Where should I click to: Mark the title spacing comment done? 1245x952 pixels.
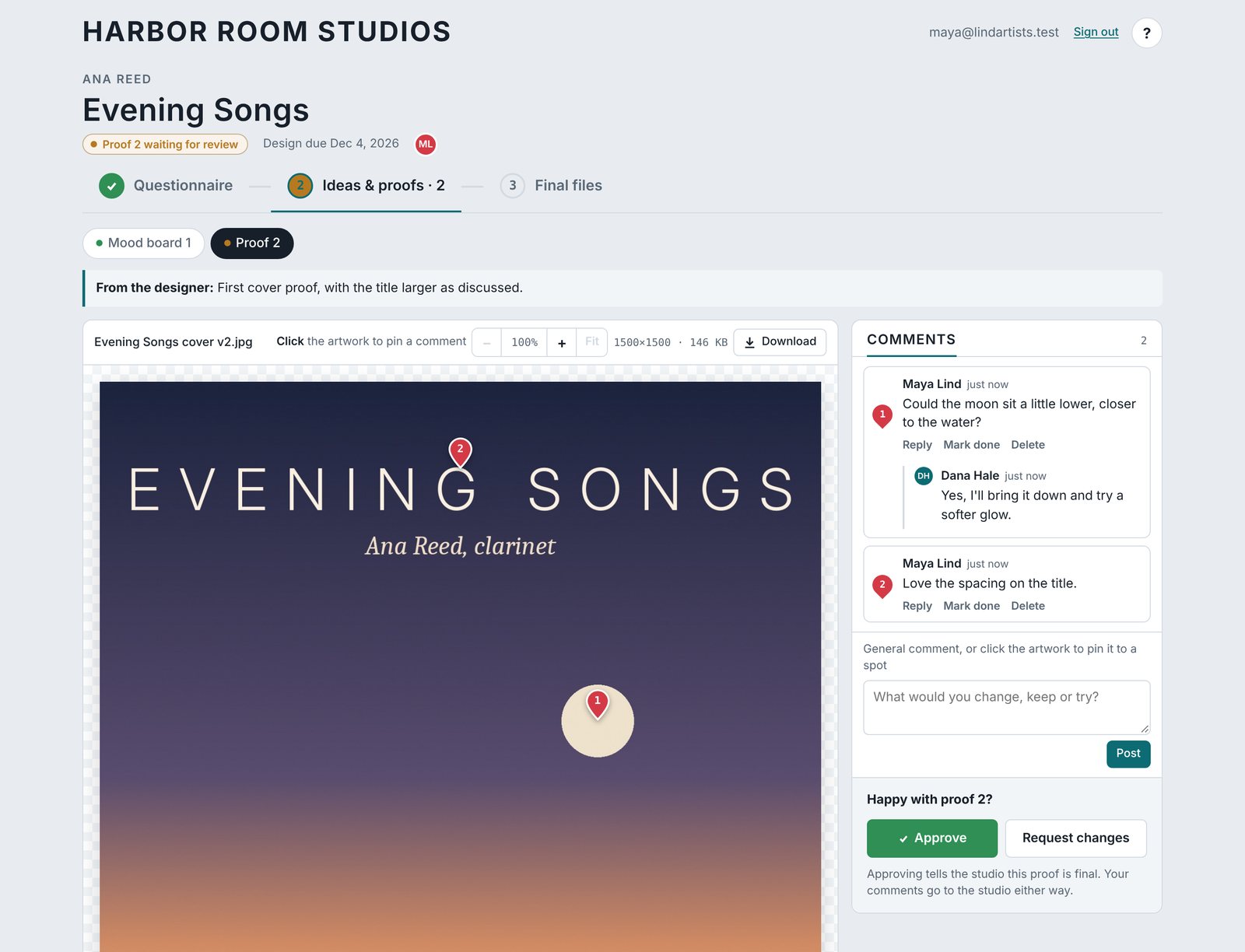coord(971,606)
